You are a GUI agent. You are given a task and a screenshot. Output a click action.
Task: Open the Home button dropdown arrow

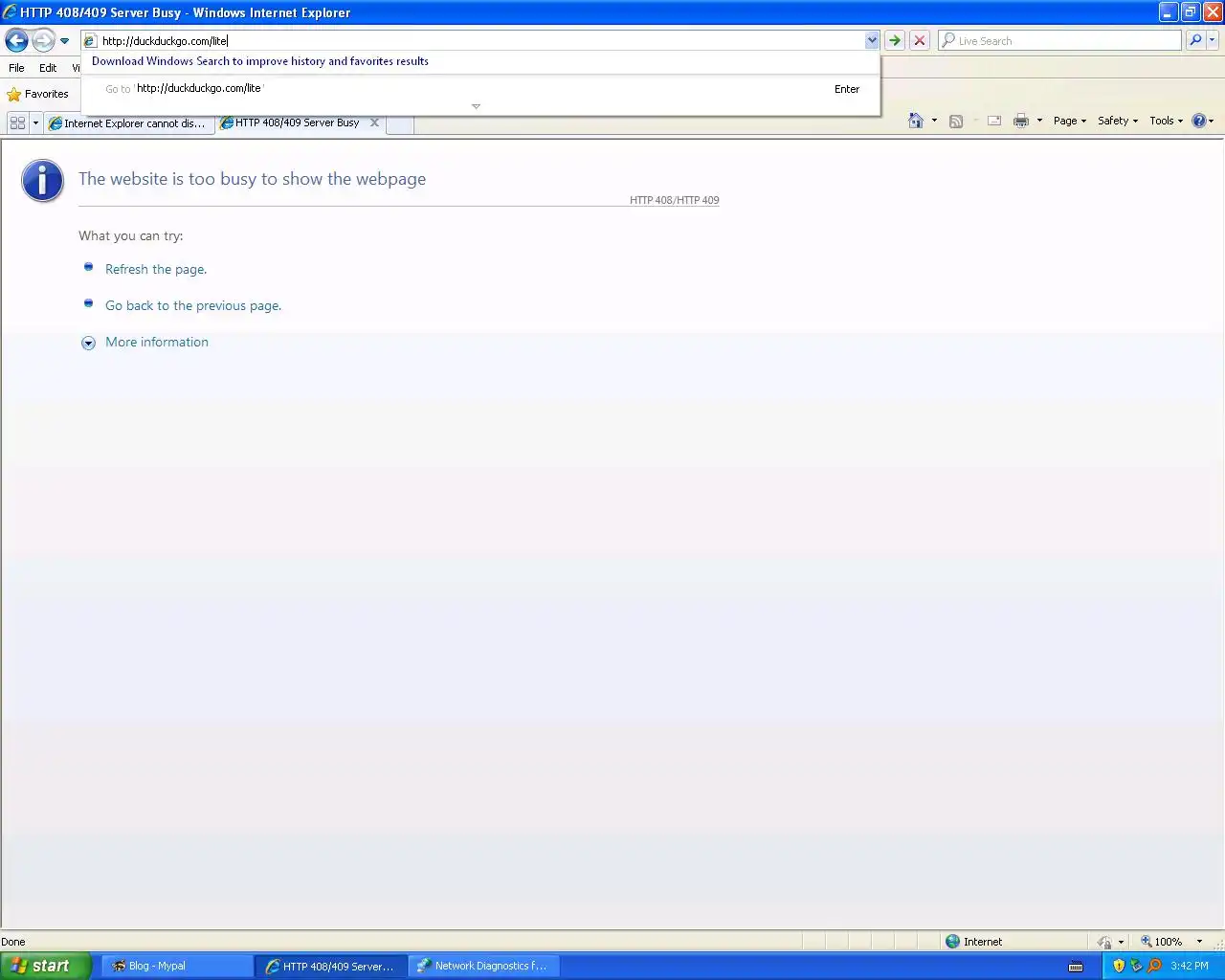934,121
